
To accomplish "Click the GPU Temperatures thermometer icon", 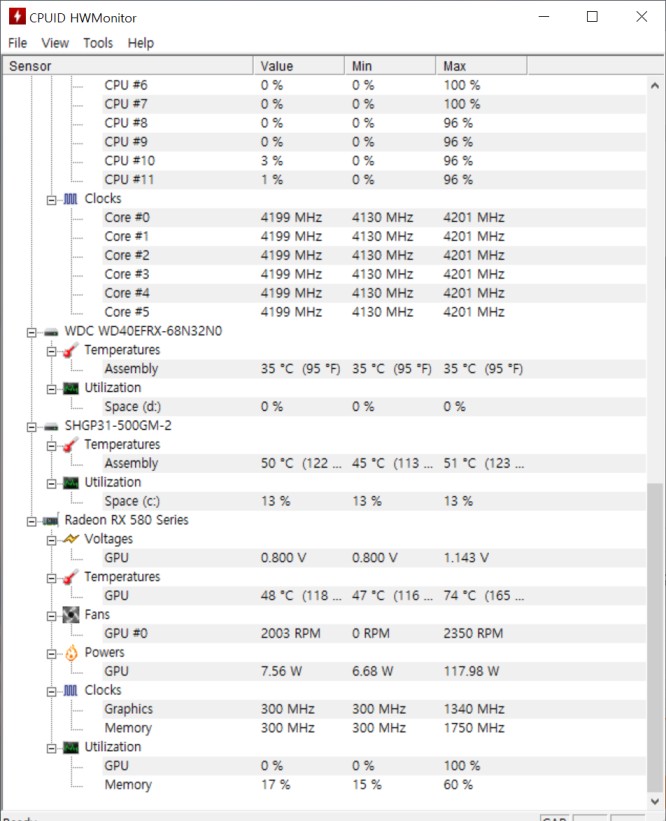I will click(70, 577).
